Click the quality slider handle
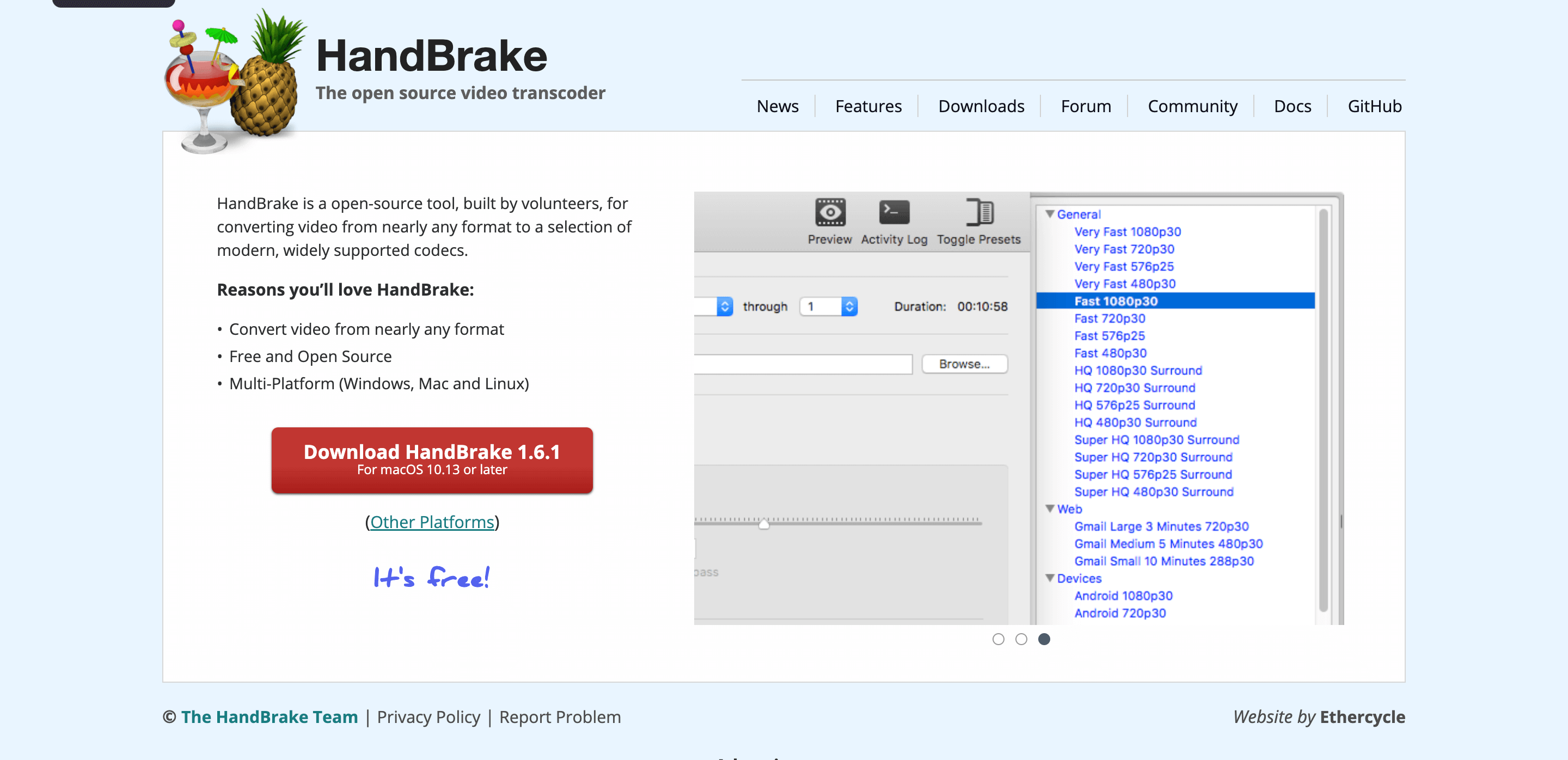This screenshot has height=760, width=1568. point(763,523)
